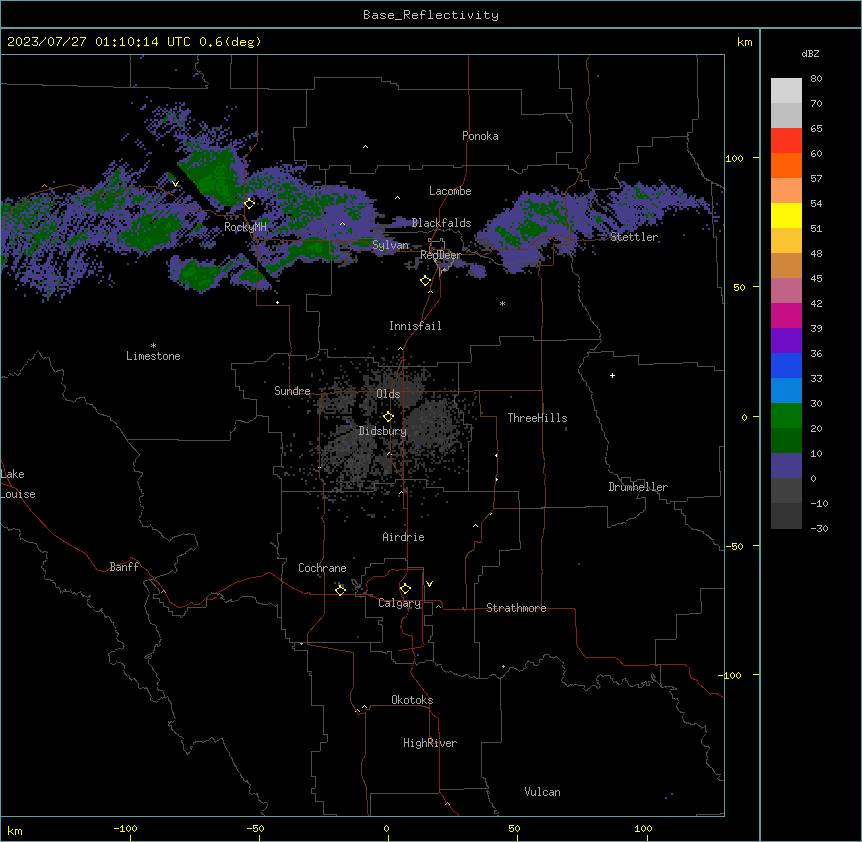Click the Banff town label
The image size is (862, 842).
(124, 567)
